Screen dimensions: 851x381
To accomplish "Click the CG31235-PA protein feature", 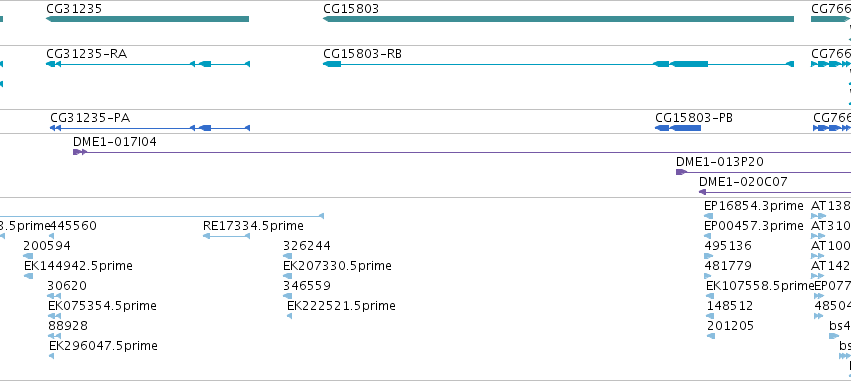I will [x=150, y=128].
